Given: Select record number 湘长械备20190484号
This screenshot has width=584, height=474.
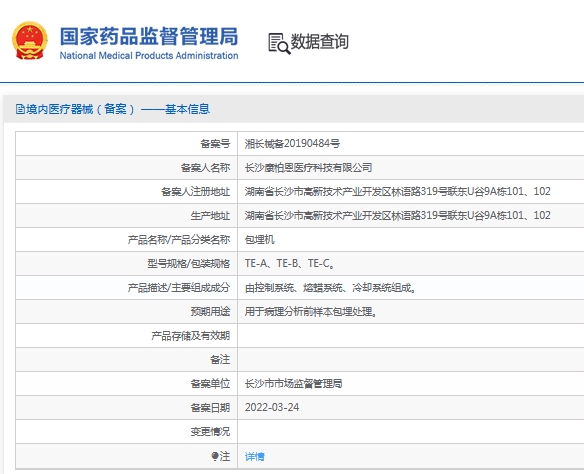Looking at the screenshot, I should click(292, 144).
